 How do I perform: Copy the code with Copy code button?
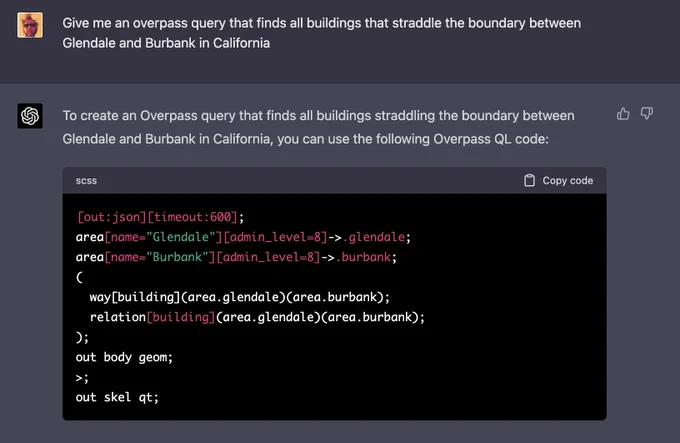coord(559,180)
